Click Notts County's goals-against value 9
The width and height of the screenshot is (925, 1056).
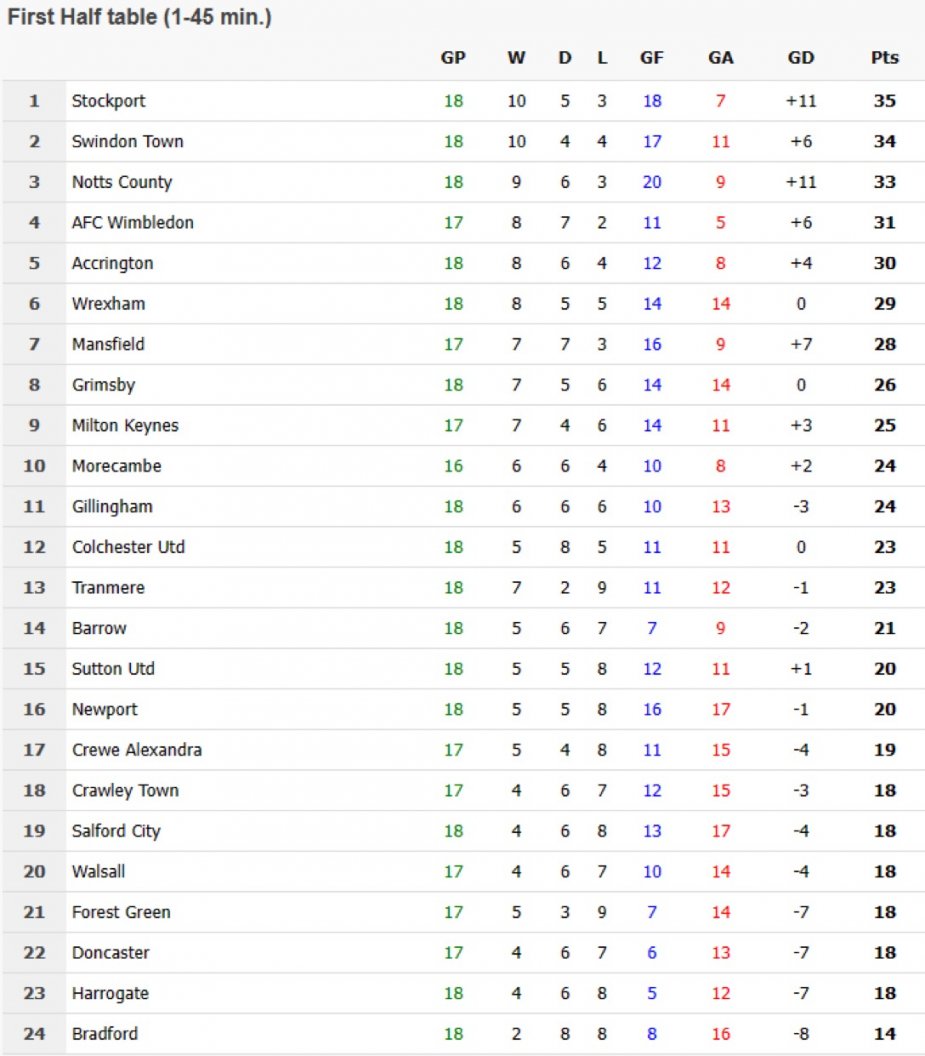coord(720,182)
